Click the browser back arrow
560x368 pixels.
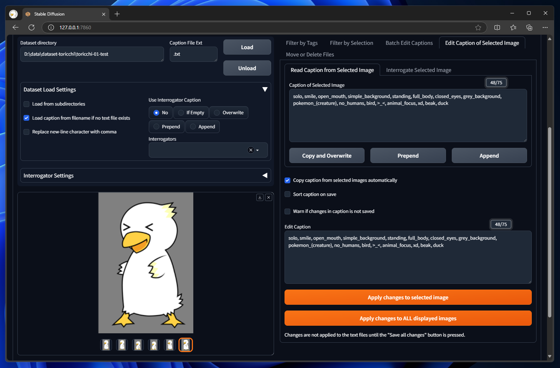(15, 28)
